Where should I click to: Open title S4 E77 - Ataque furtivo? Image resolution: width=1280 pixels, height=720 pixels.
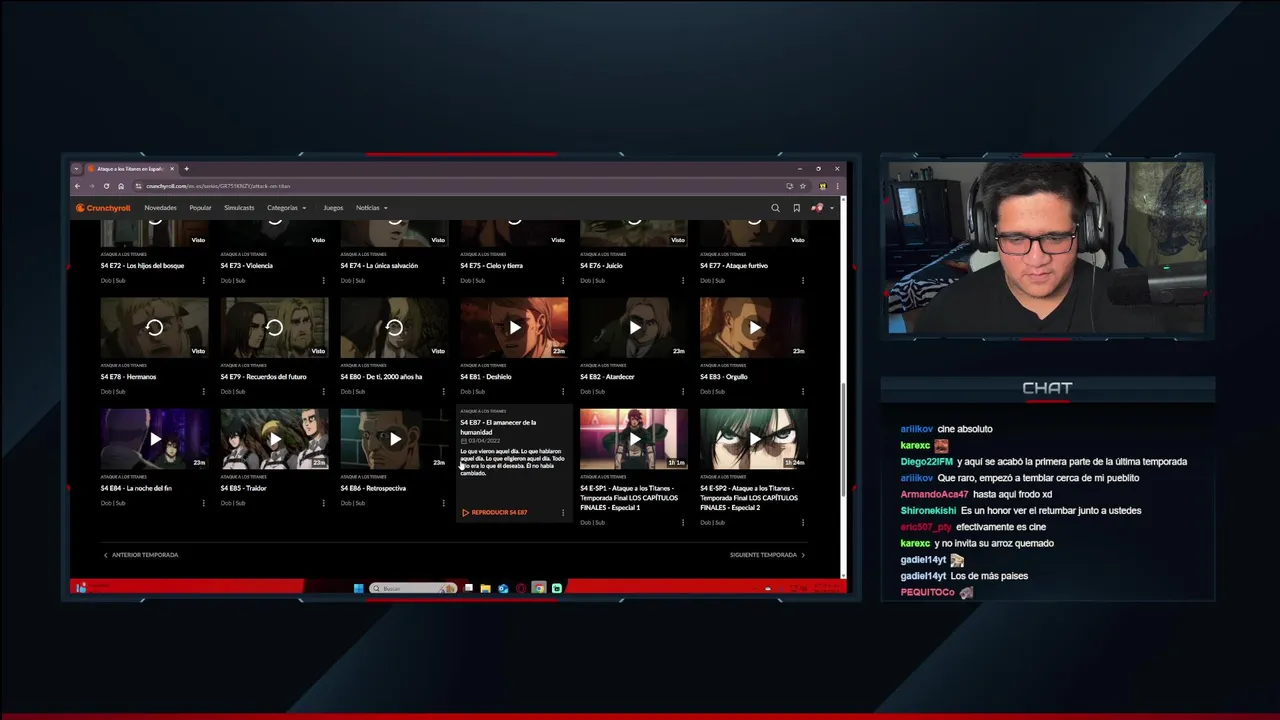coord(734,266)
